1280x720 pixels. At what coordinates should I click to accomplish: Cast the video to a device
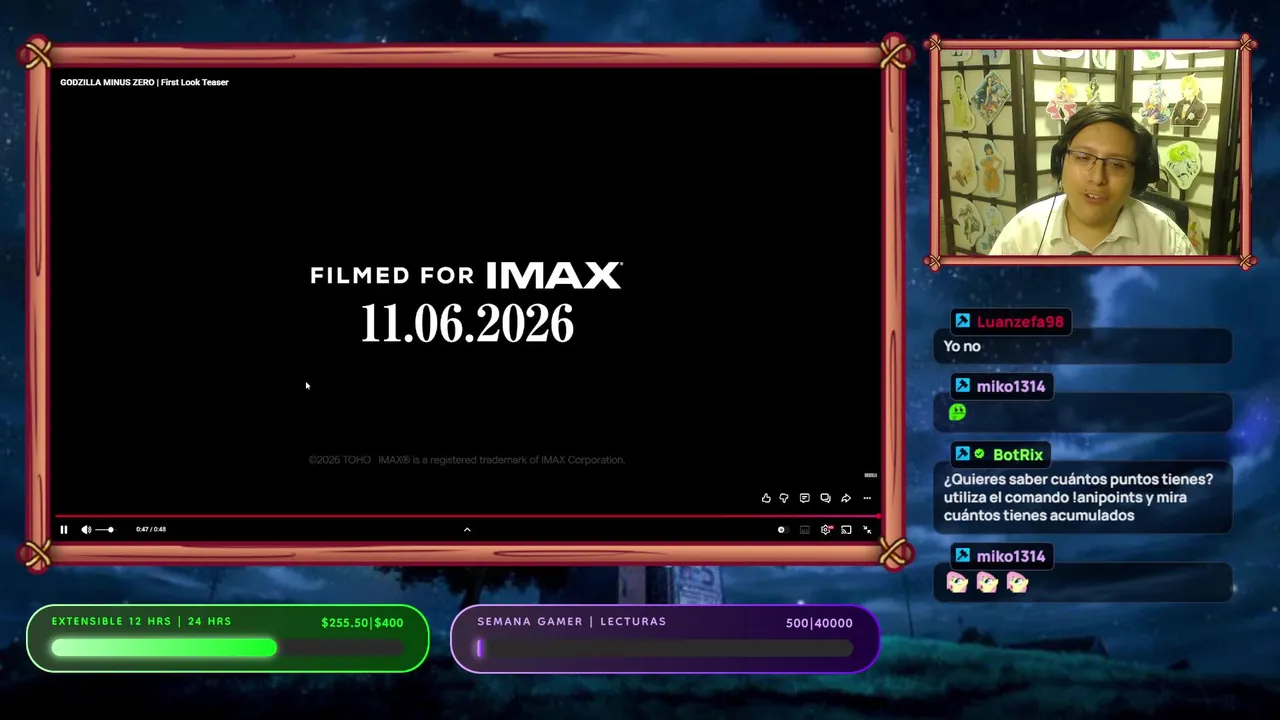tap(846, 530)
